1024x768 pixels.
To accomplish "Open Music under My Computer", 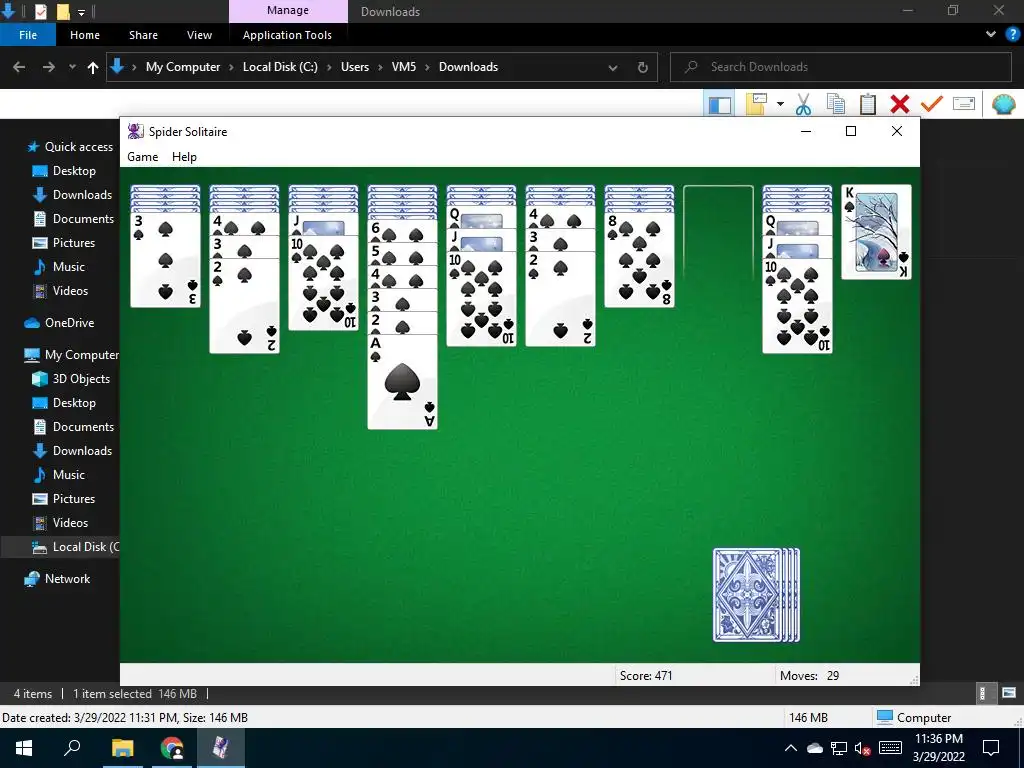I will point(59,475).
